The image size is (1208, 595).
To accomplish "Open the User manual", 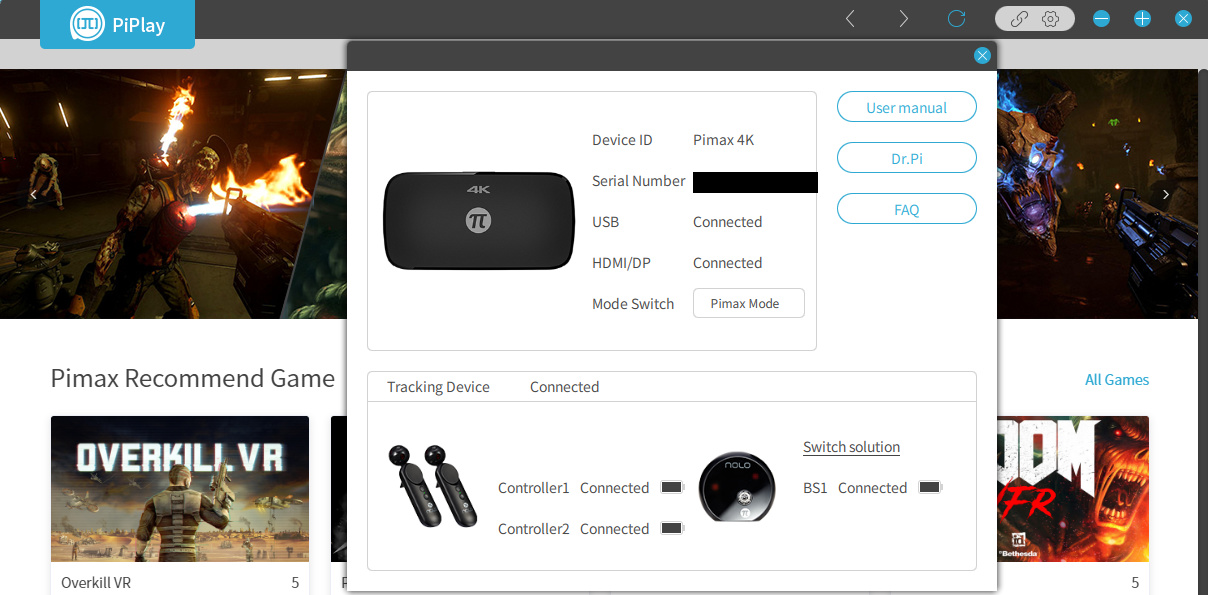I will coord(906,107).
